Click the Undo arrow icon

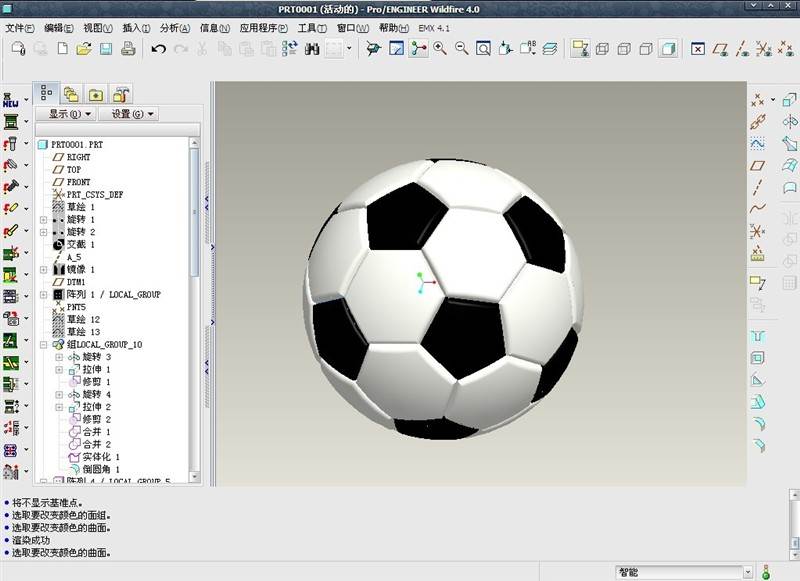click(x=158, y=48)
